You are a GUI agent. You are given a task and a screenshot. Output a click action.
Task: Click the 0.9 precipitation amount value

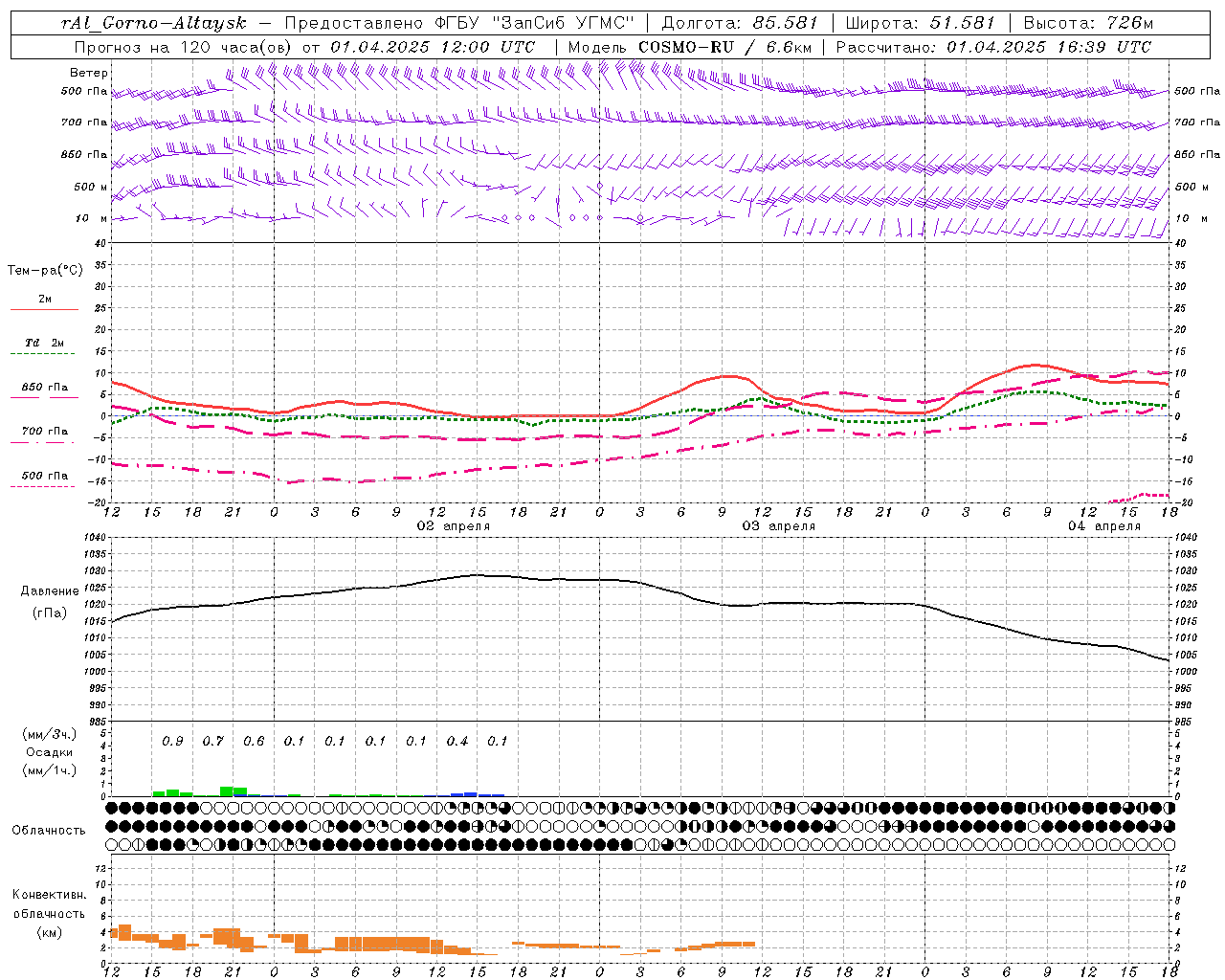pos(172,741)
